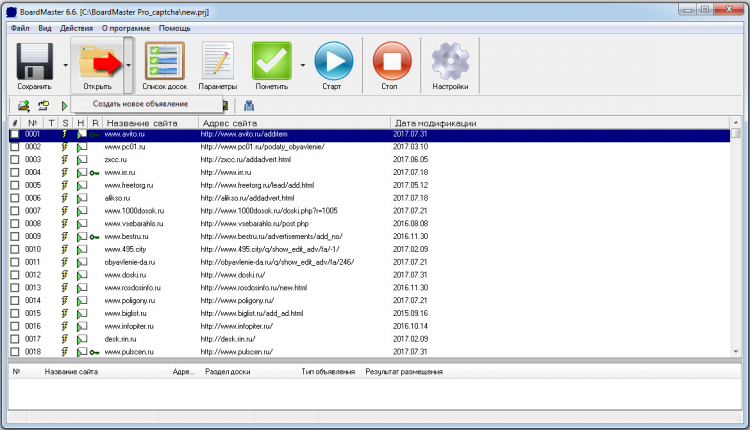Click the lightning icon in row 0006

point(64,198)
